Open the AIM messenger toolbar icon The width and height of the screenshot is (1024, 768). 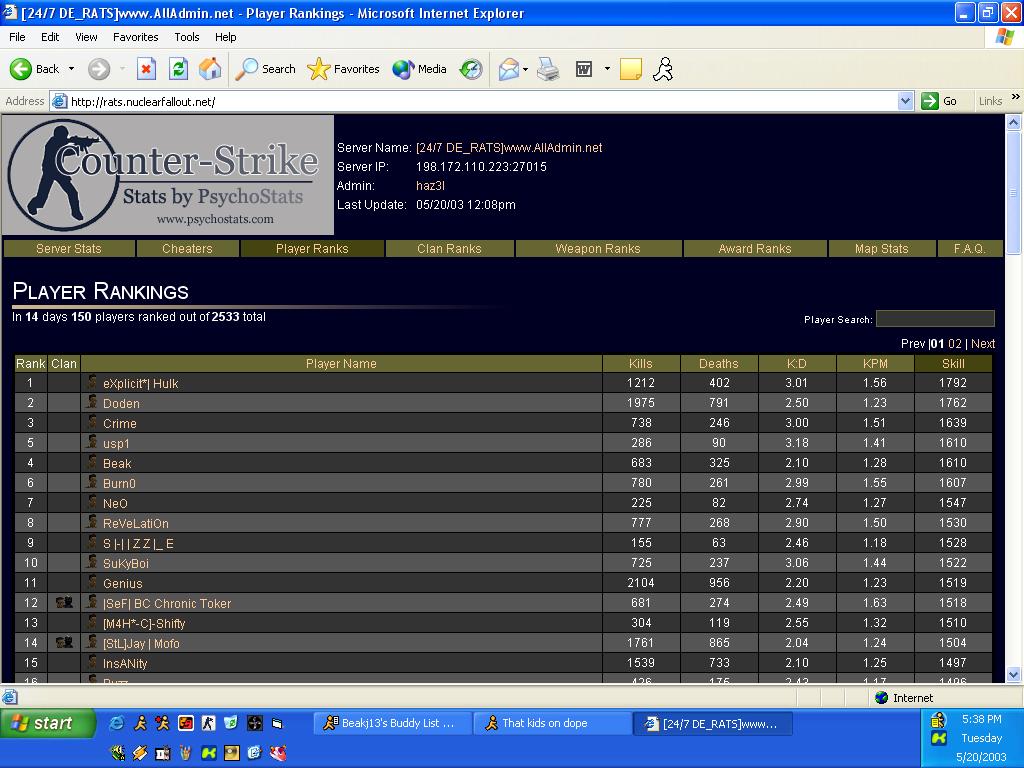click(662, 69)
